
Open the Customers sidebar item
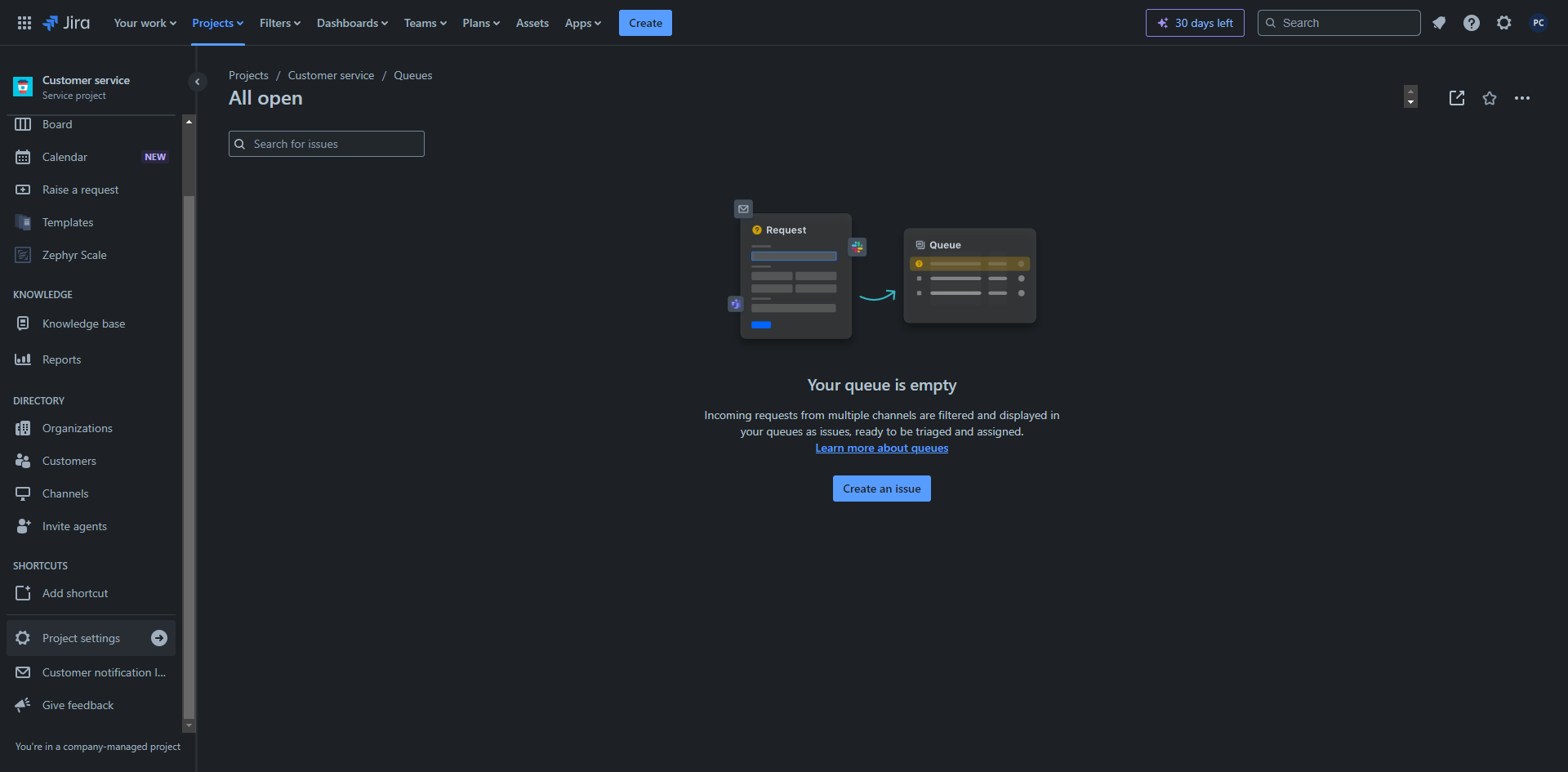point(91,461)
